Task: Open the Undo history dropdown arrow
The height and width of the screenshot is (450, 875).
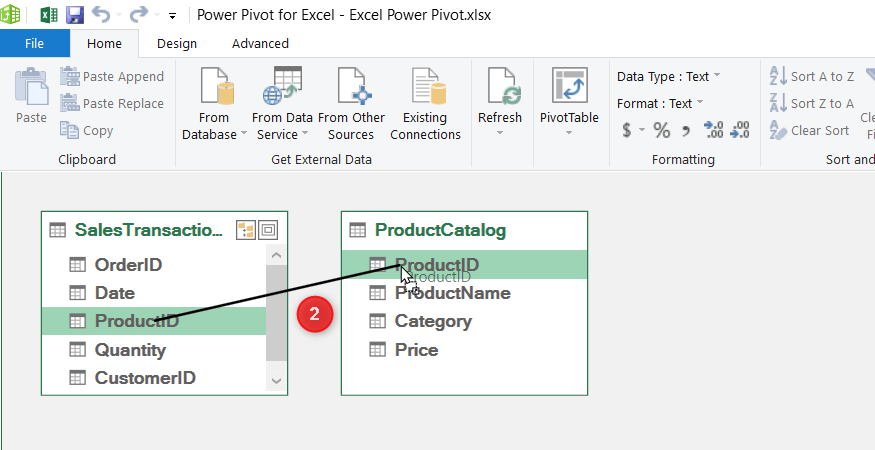Action: [x=119, y=15]
